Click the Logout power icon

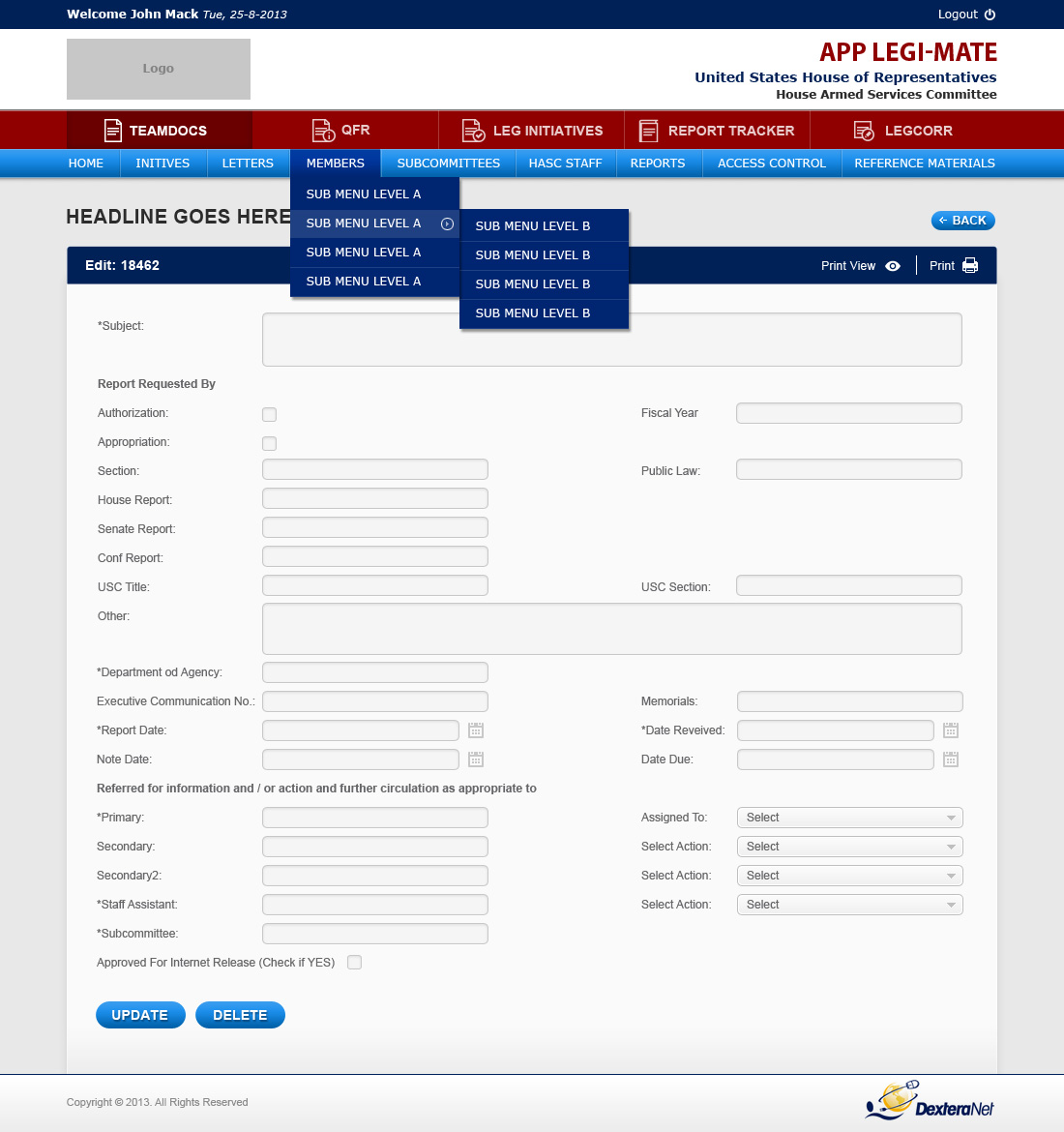click(990, 15)
